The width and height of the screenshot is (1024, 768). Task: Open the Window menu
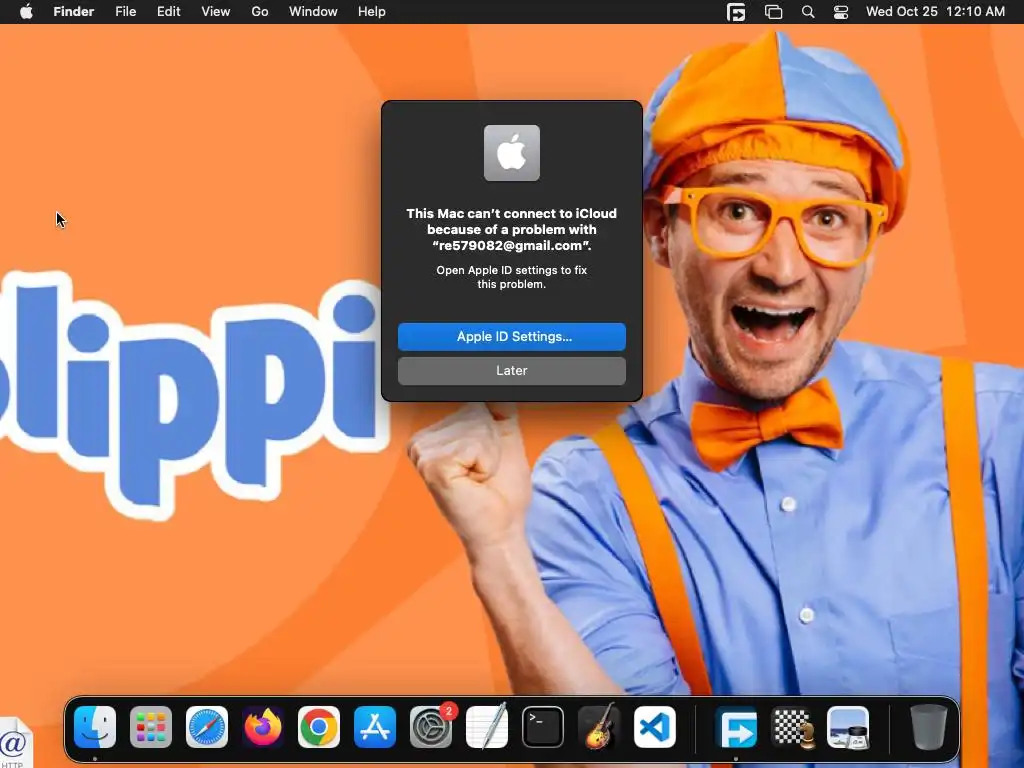coord(313,12)
